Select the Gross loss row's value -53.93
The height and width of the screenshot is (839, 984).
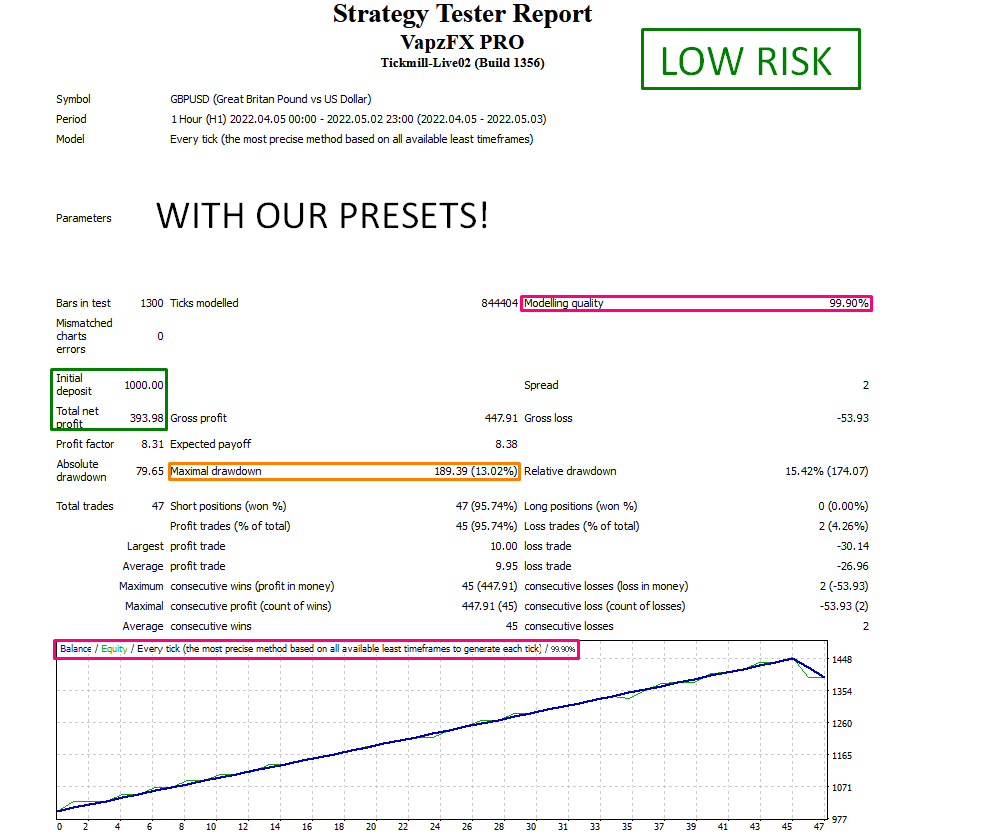pyautogui.click(x=852, y=419)
